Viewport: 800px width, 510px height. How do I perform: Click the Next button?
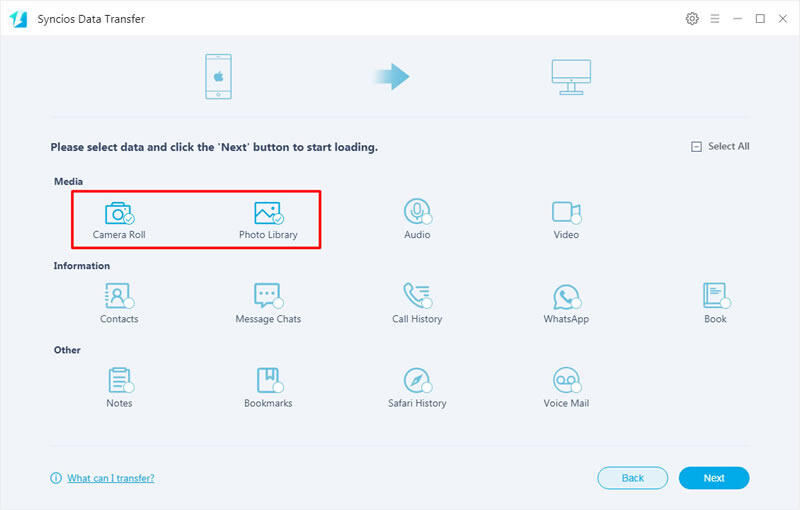(x=713, y=478)
